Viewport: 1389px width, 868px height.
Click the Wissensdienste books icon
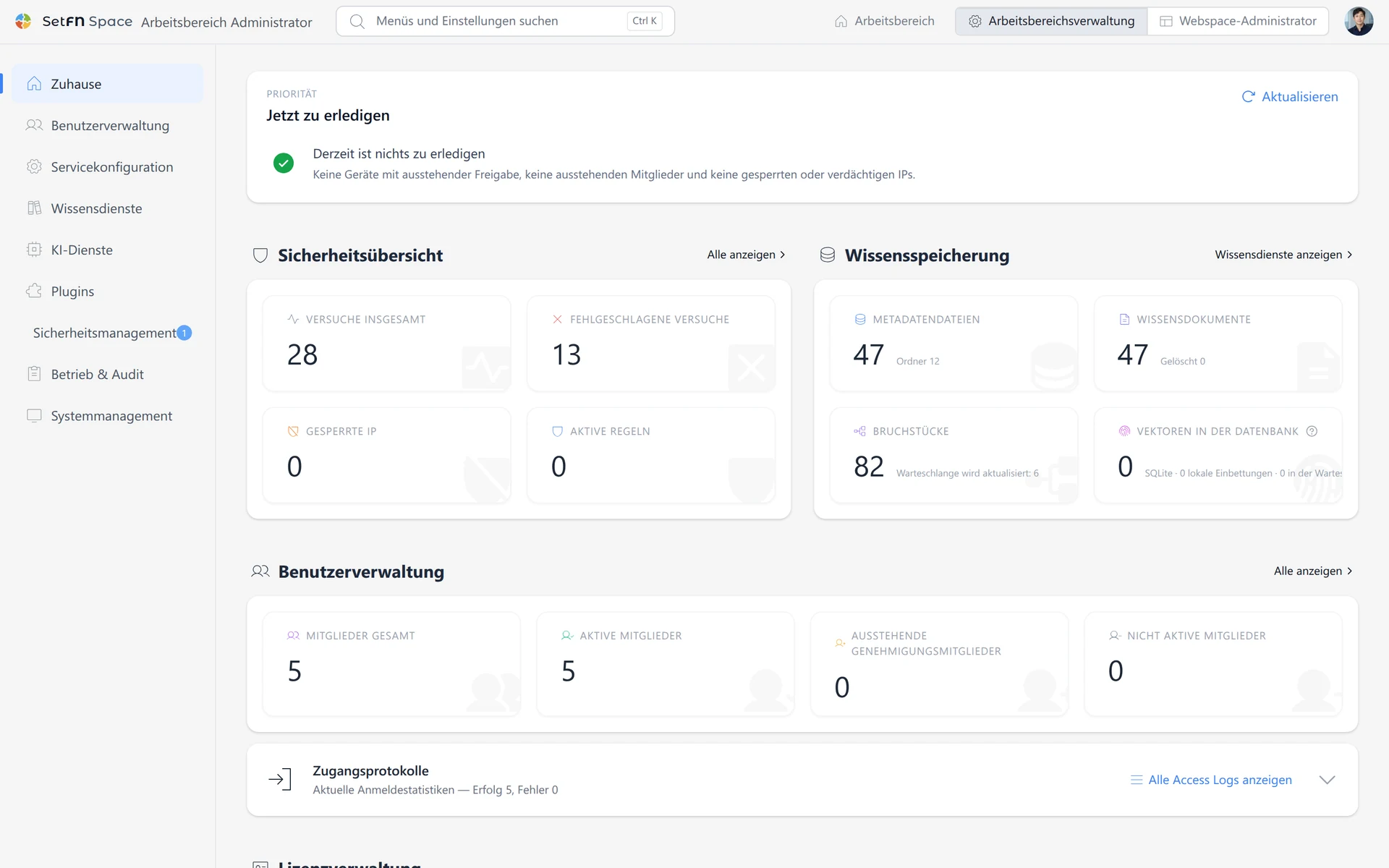click(34, 208)
